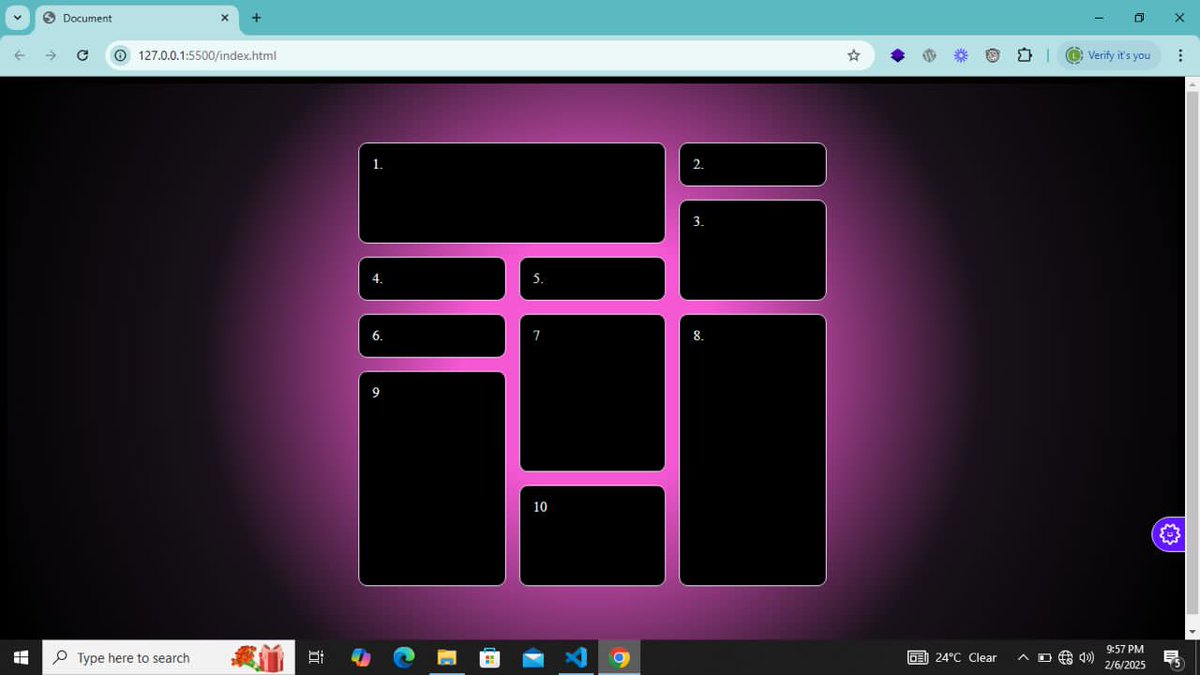Click grid box labeled 4.
Image resolution: width=1200 pixels, height=675 pixels.
[432, 278]
